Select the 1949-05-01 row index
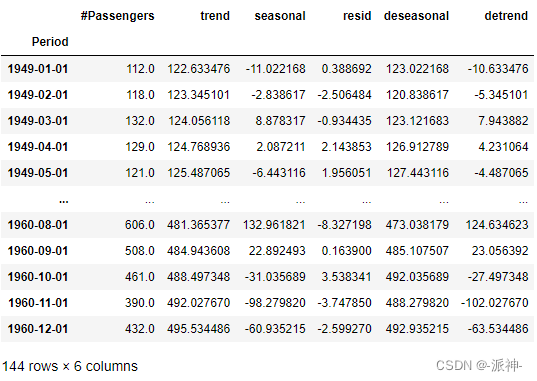The width and height of the screenshot is (537, 381). pyautogui.click(x=38, y=173)
